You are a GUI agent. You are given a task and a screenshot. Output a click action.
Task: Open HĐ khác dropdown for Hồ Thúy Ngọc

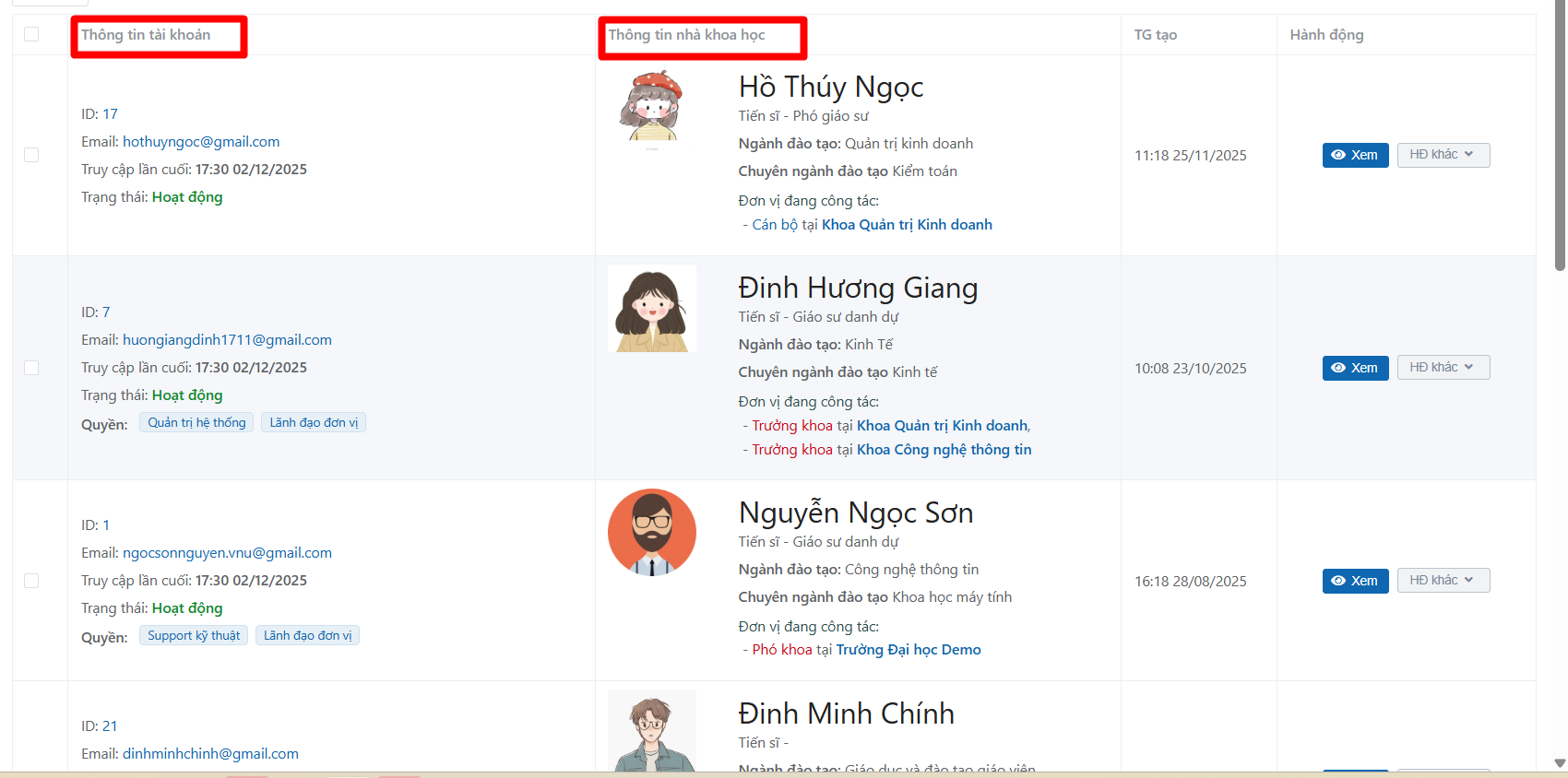point(1443,155)
